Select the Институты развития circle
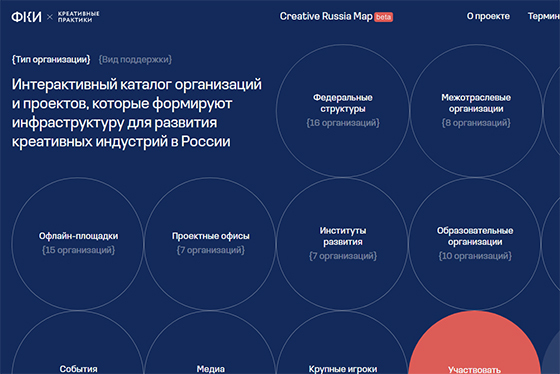 point(342,244)
